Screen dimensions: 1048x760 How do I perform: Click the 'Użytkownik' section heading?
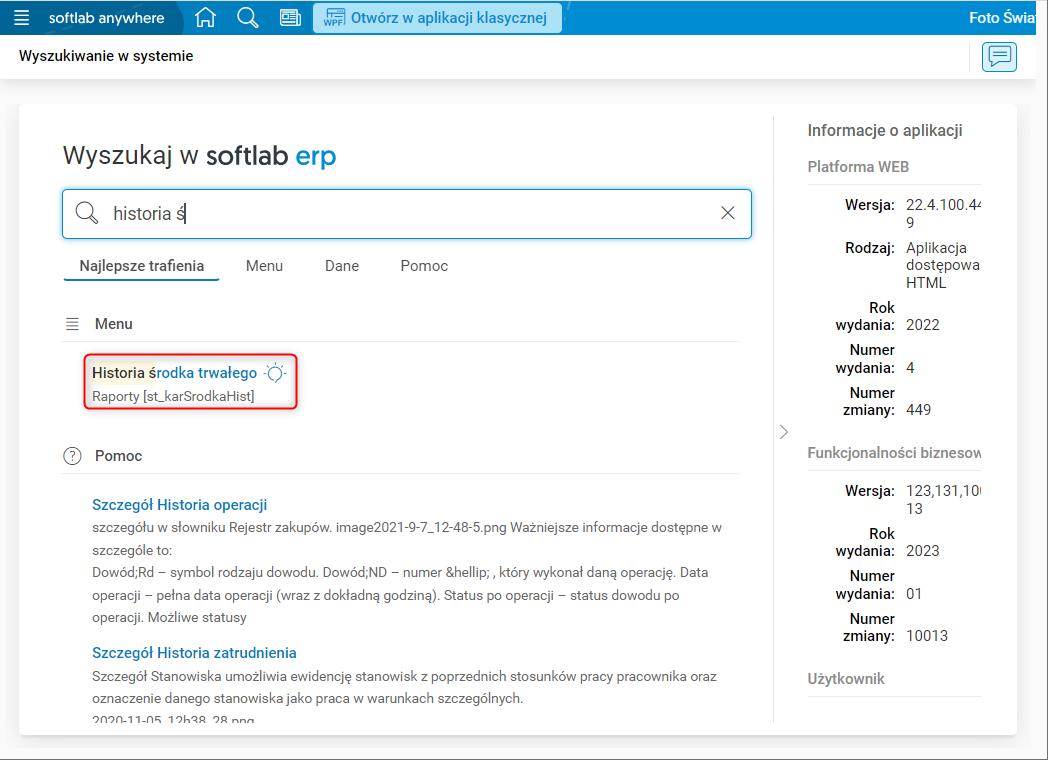coord(845,678)
